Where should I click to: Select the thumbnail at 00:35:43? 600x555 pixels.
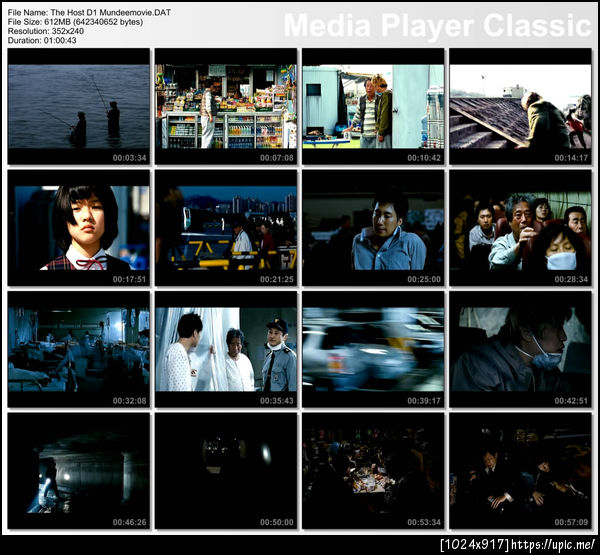click(x=226, y=349)
